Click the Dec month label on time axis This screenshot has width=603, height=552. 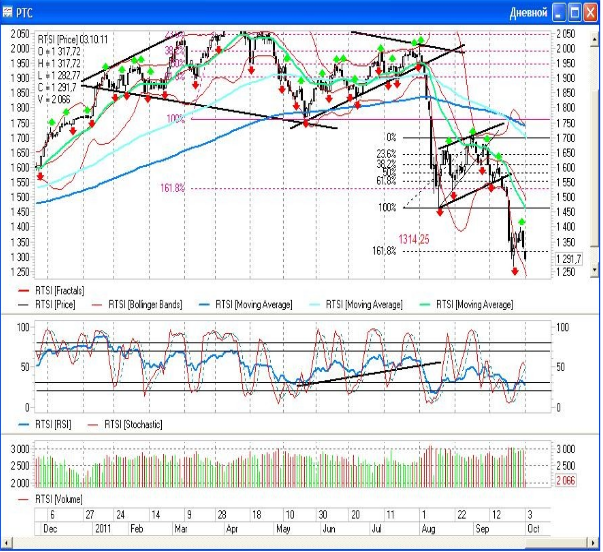[x=50, y=529]
